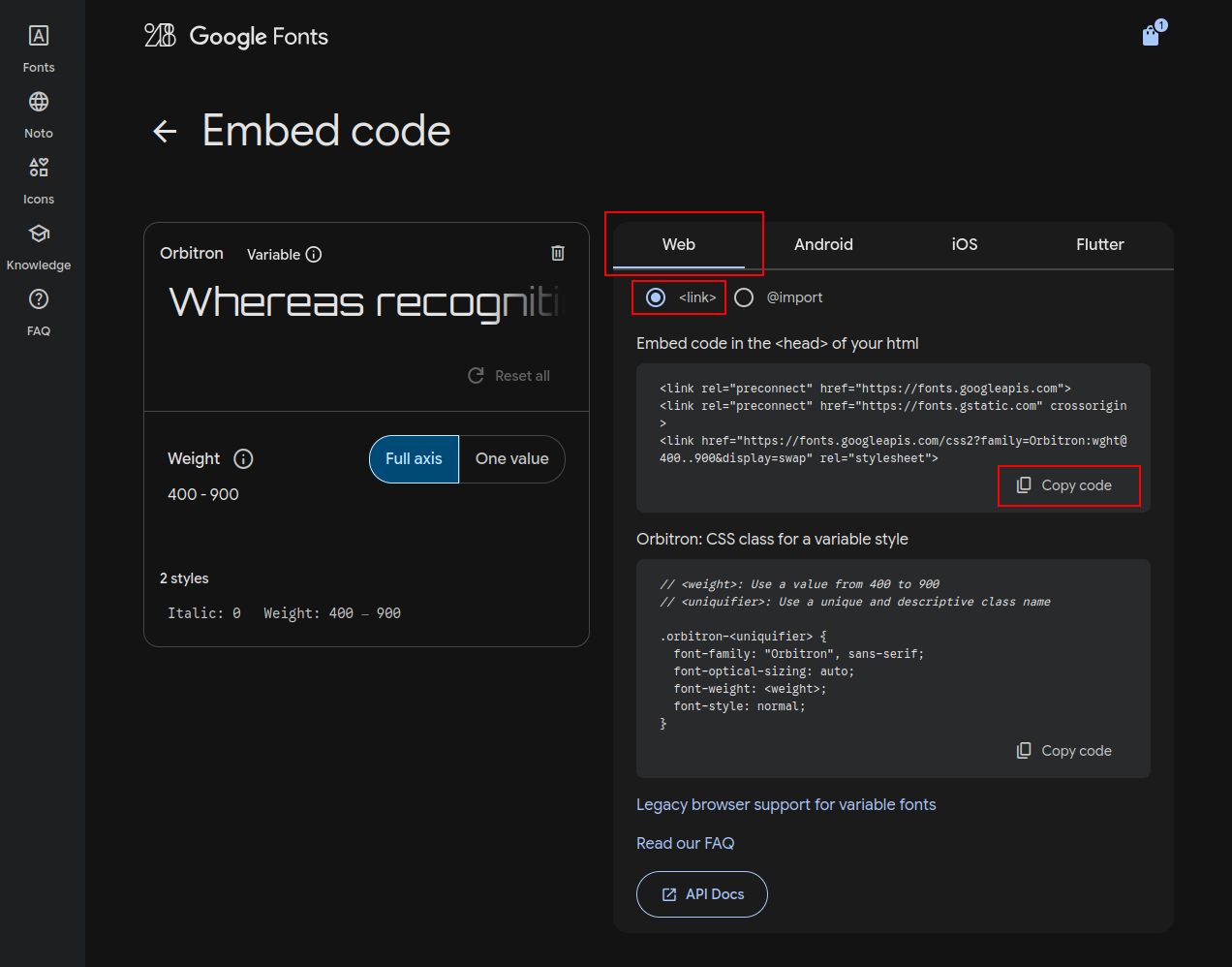Open the shopping bag selection icon

[x=1152, y=35]
